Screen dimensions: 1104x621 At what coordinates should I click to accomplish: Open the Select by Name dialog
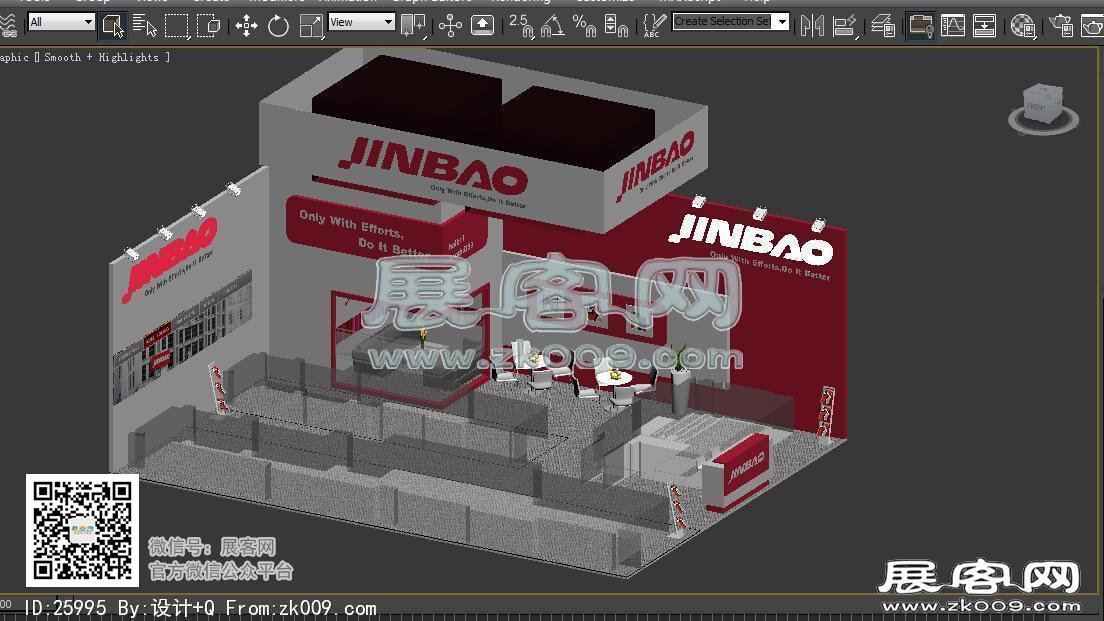[x=144, y=26]
